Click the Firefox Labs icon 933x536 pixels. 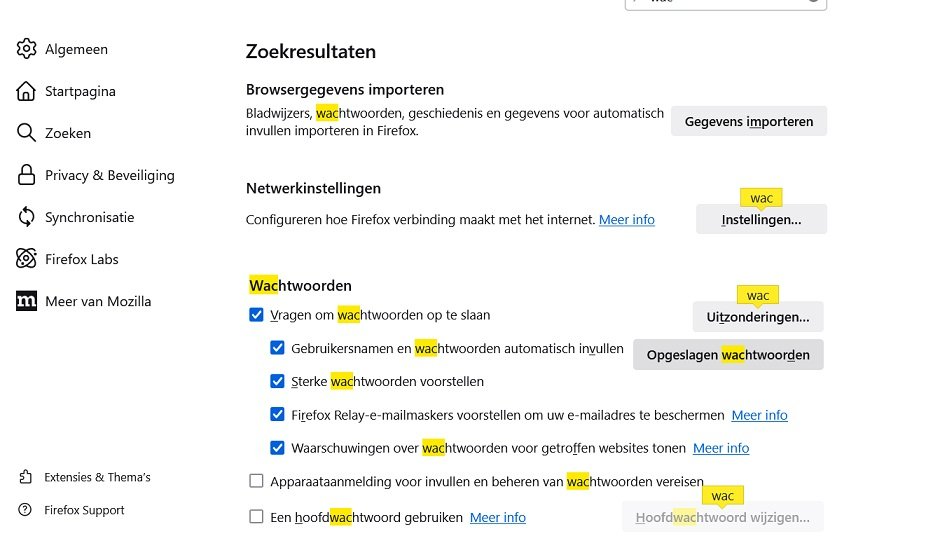pyautogui.click(x=27, y=259)
